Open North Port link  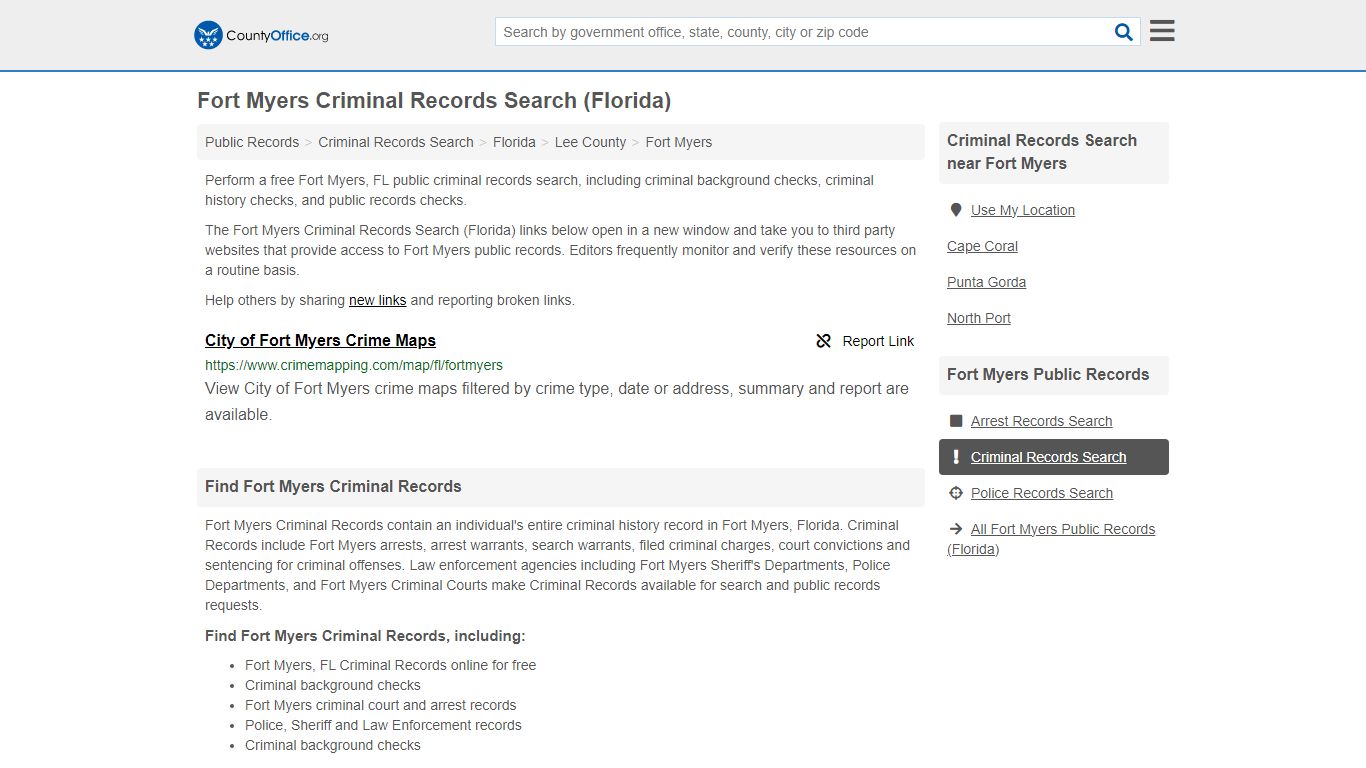pos(979,318)
